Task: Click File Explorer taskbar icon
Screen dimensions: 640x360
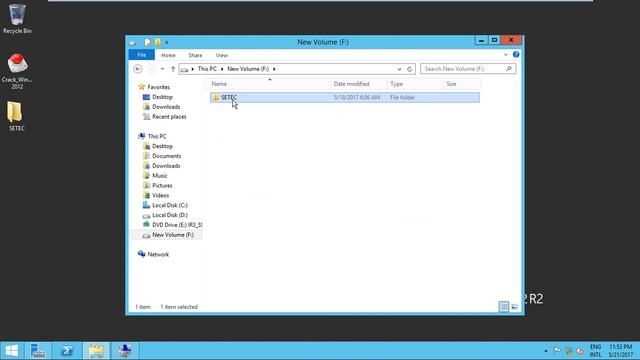Action: pos(96,351)
